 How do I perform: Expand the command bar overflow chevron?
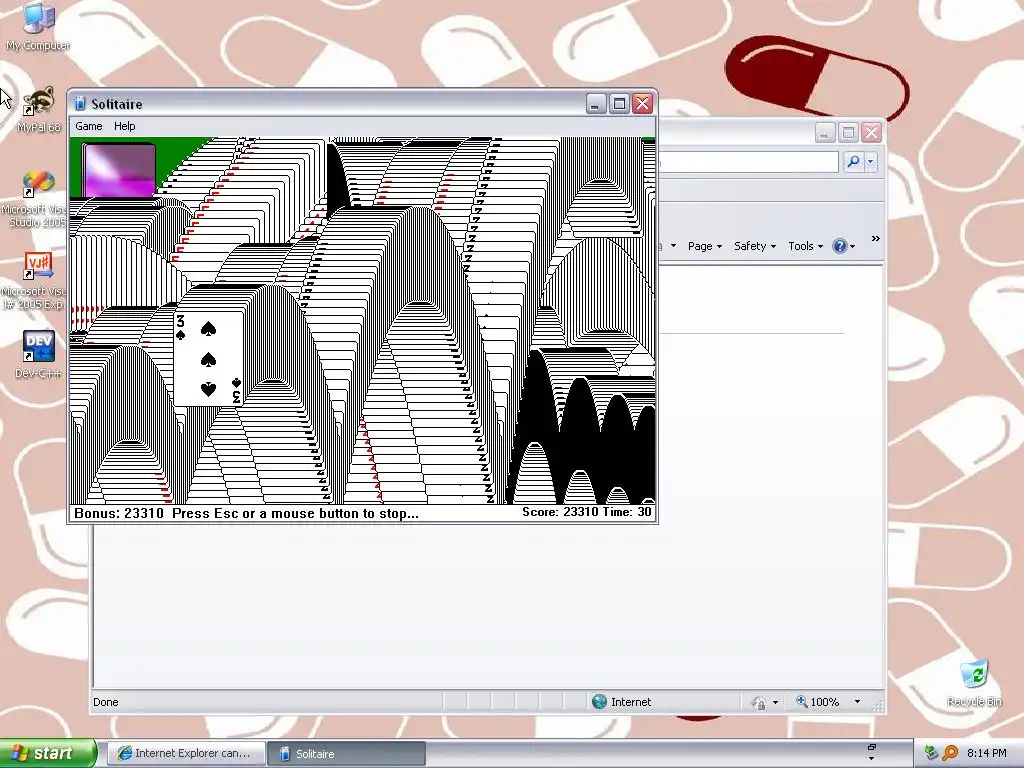pyautogui.click(x=876, y=239)
